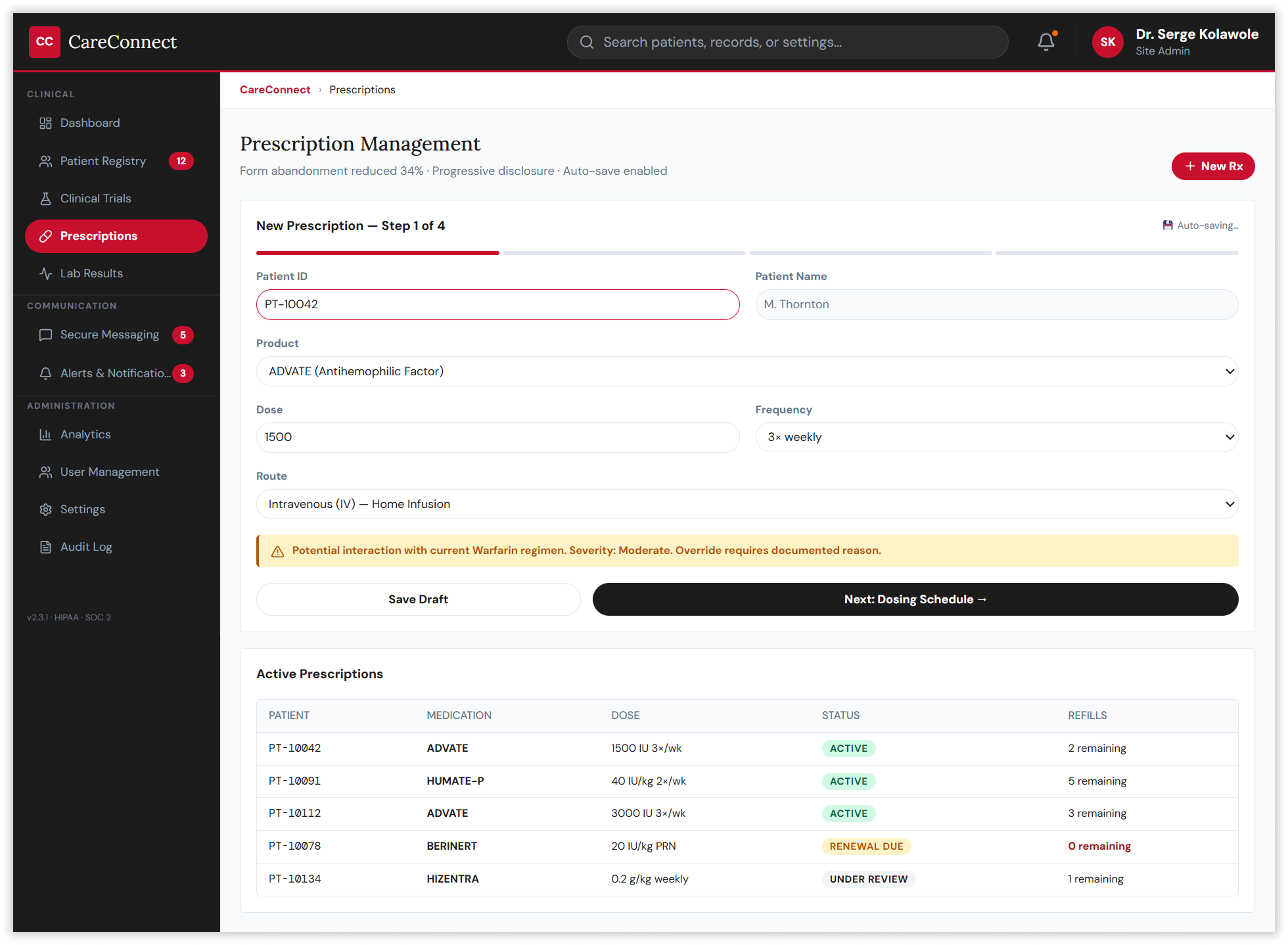1288x945 pixels.
Task: Click the interaction warning triangle icon
Action: pos(277,551)
